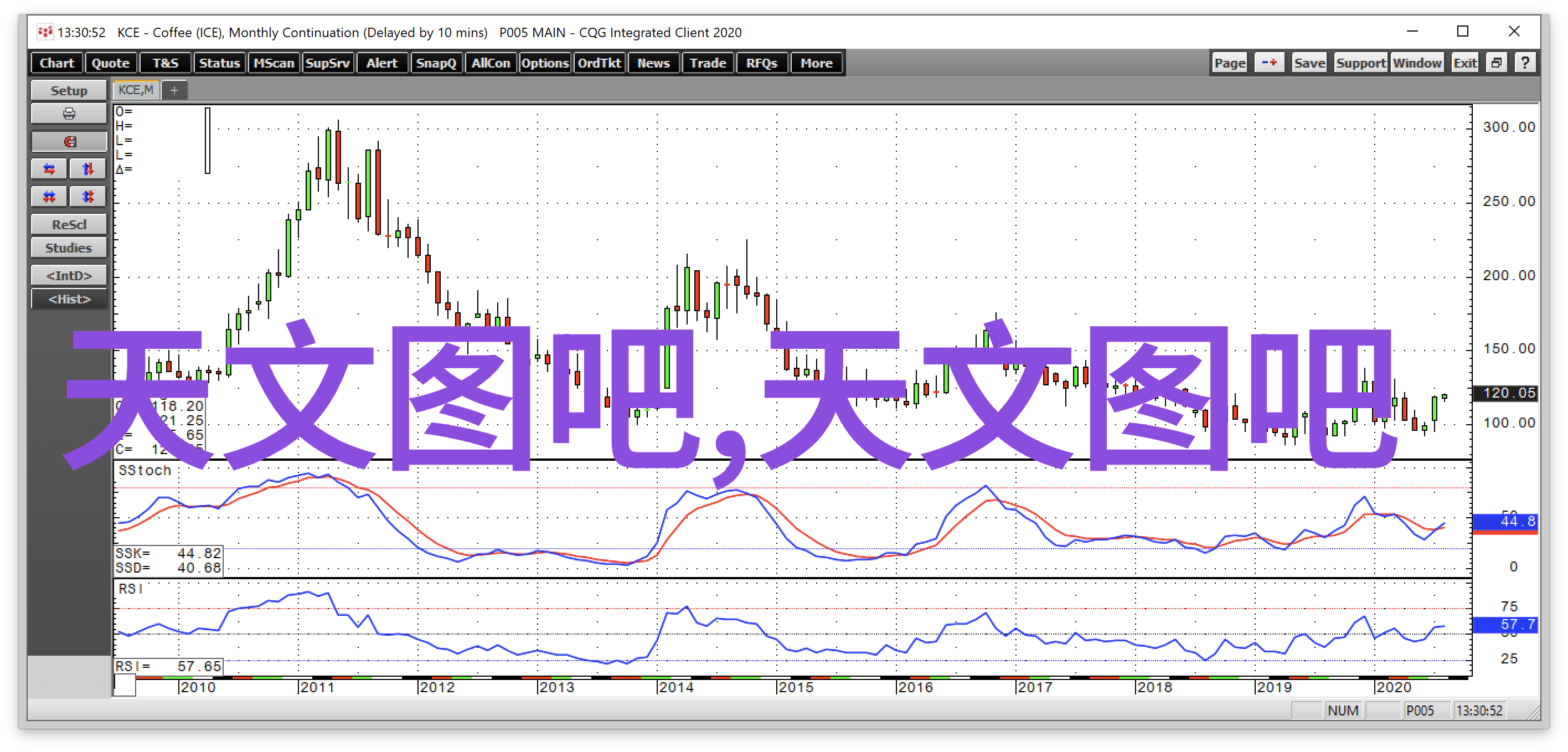Screen dimensions: 1568x752
Task: Open the T&S window
Action: click(165, 63)
